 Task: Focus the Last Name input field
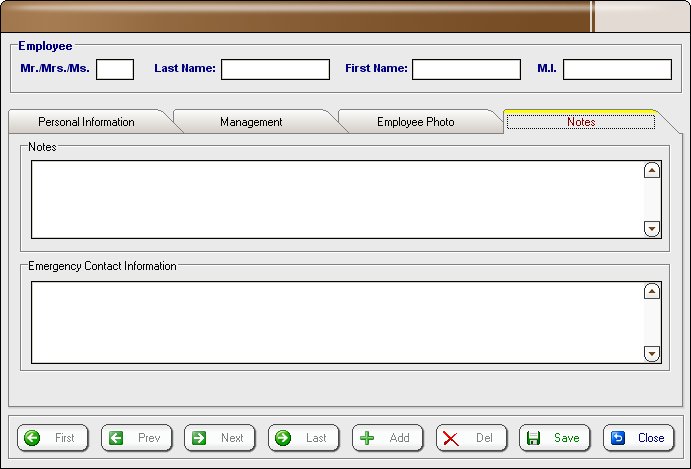click(x=275, y=70)
